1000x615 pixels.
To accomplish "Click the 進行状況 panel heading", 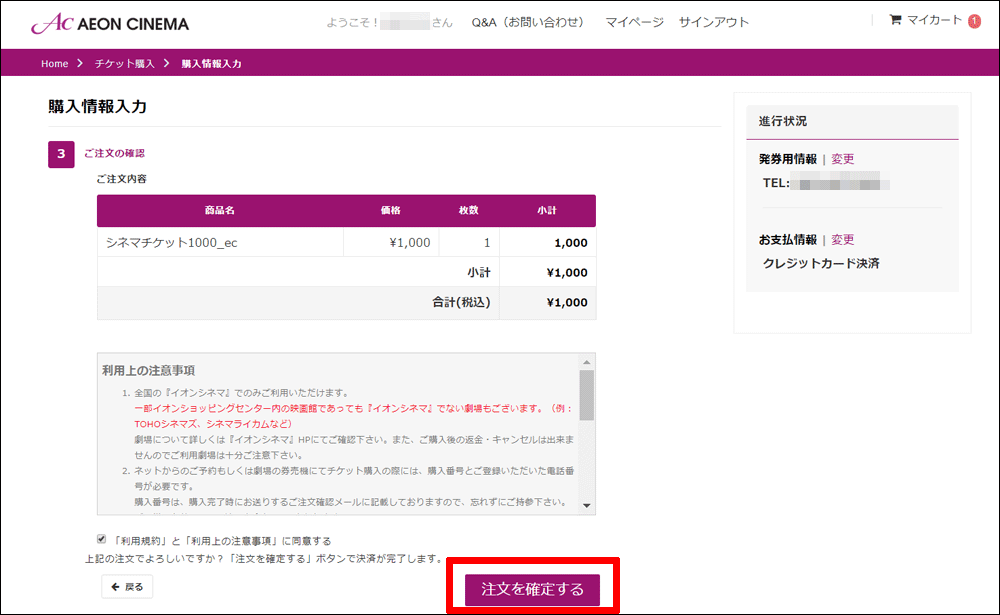I will click(783, 121).
